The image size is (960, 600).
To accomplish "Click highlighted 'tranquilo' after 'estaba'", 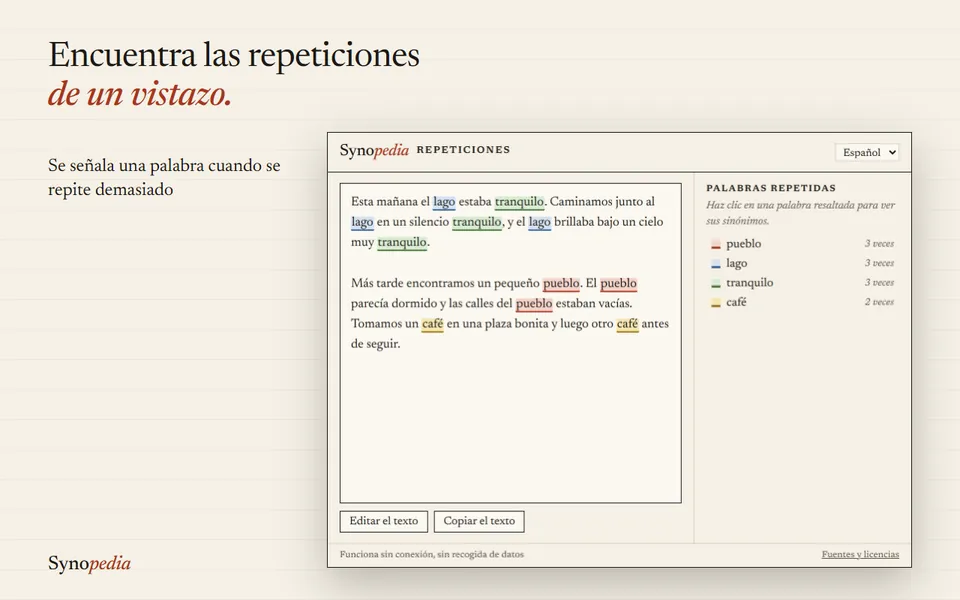I will [519, 202].
